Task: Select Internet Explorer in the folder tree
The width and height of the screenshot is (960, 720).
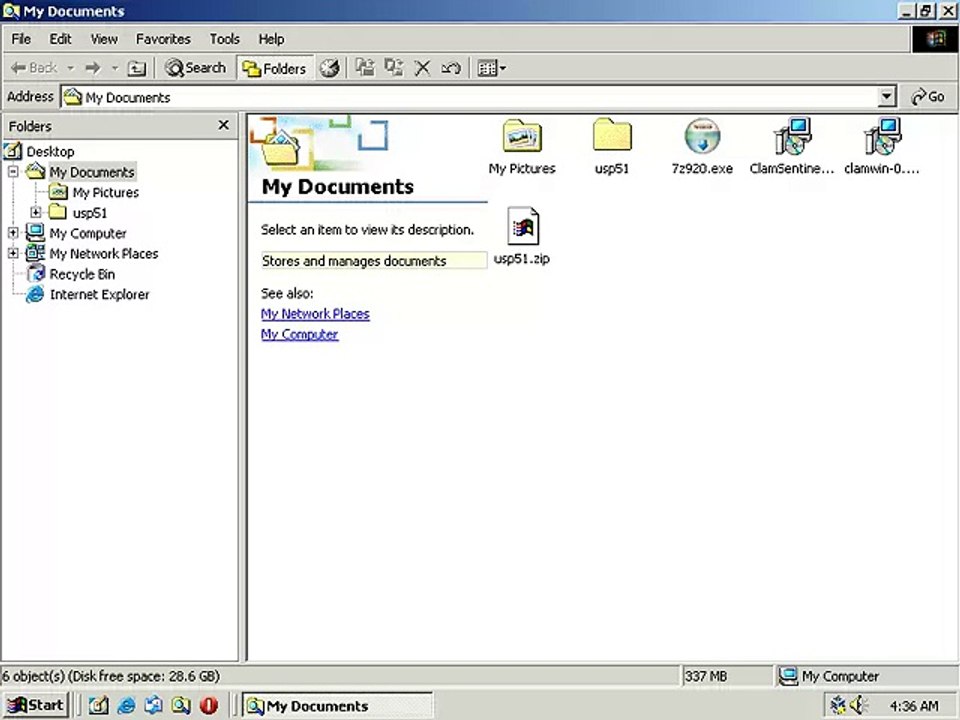Action: coord(99,294)
